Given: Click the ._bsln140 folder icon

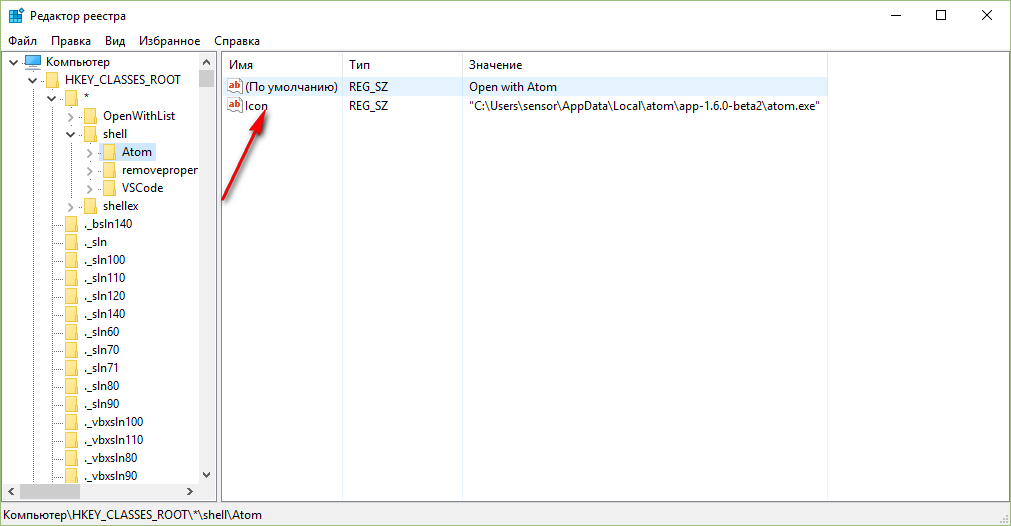Looking at the screenshot, I should 72,224.
